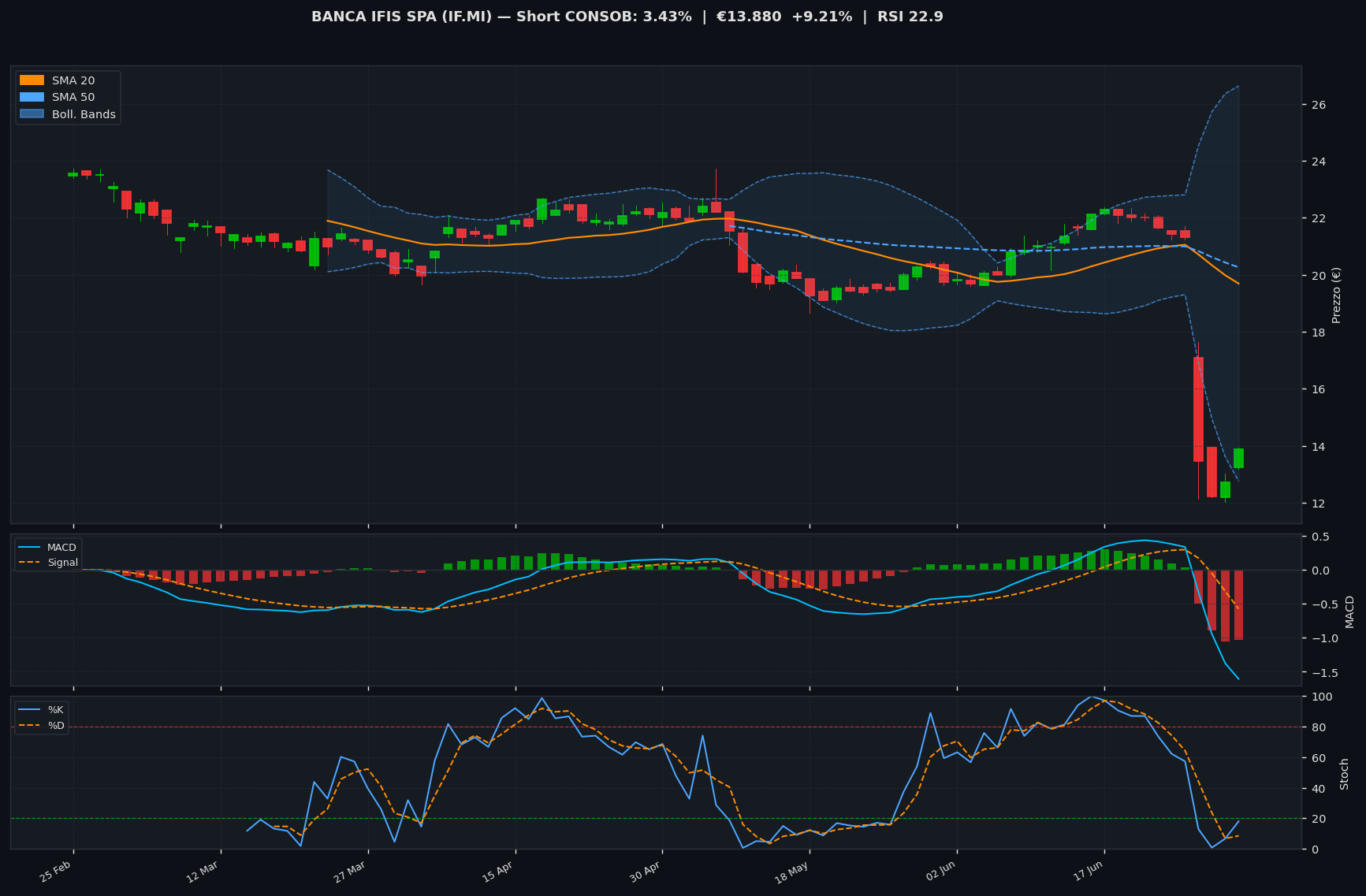1366x896 pixels.
Task: Click the 100 stochastic axis tick
Action: (1320, 697)
